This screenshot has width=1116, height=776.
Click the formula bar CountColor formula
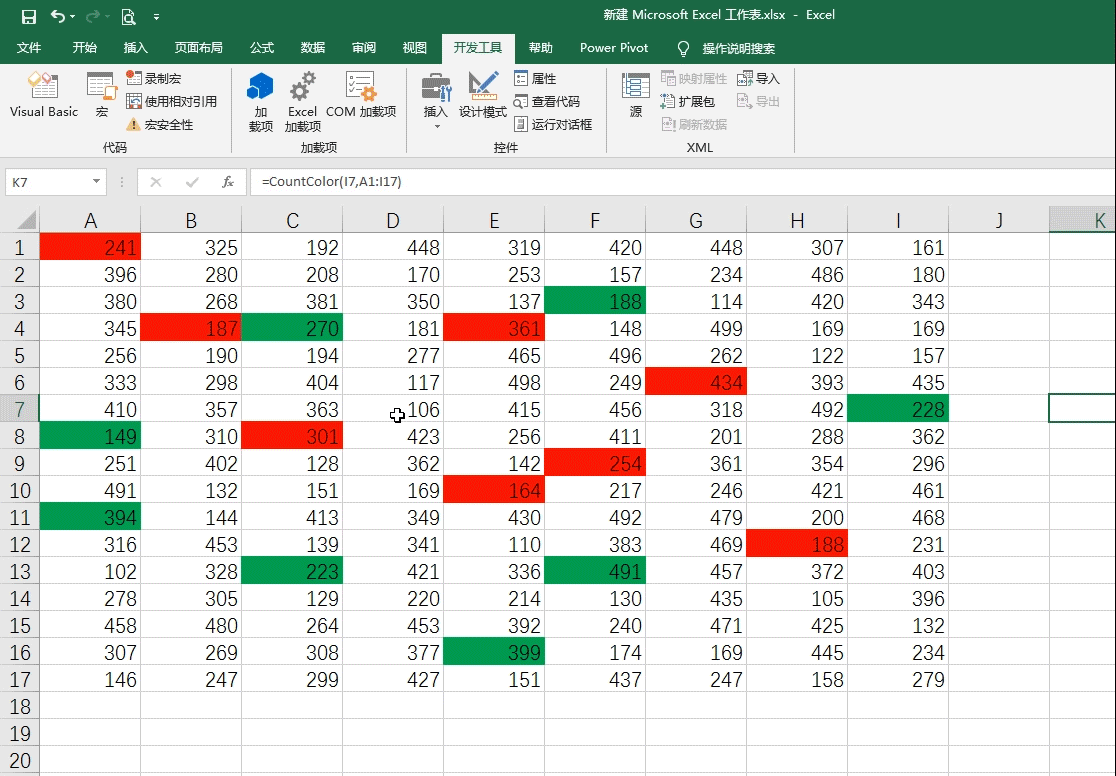pyautogui.click(x=332, y=182)
